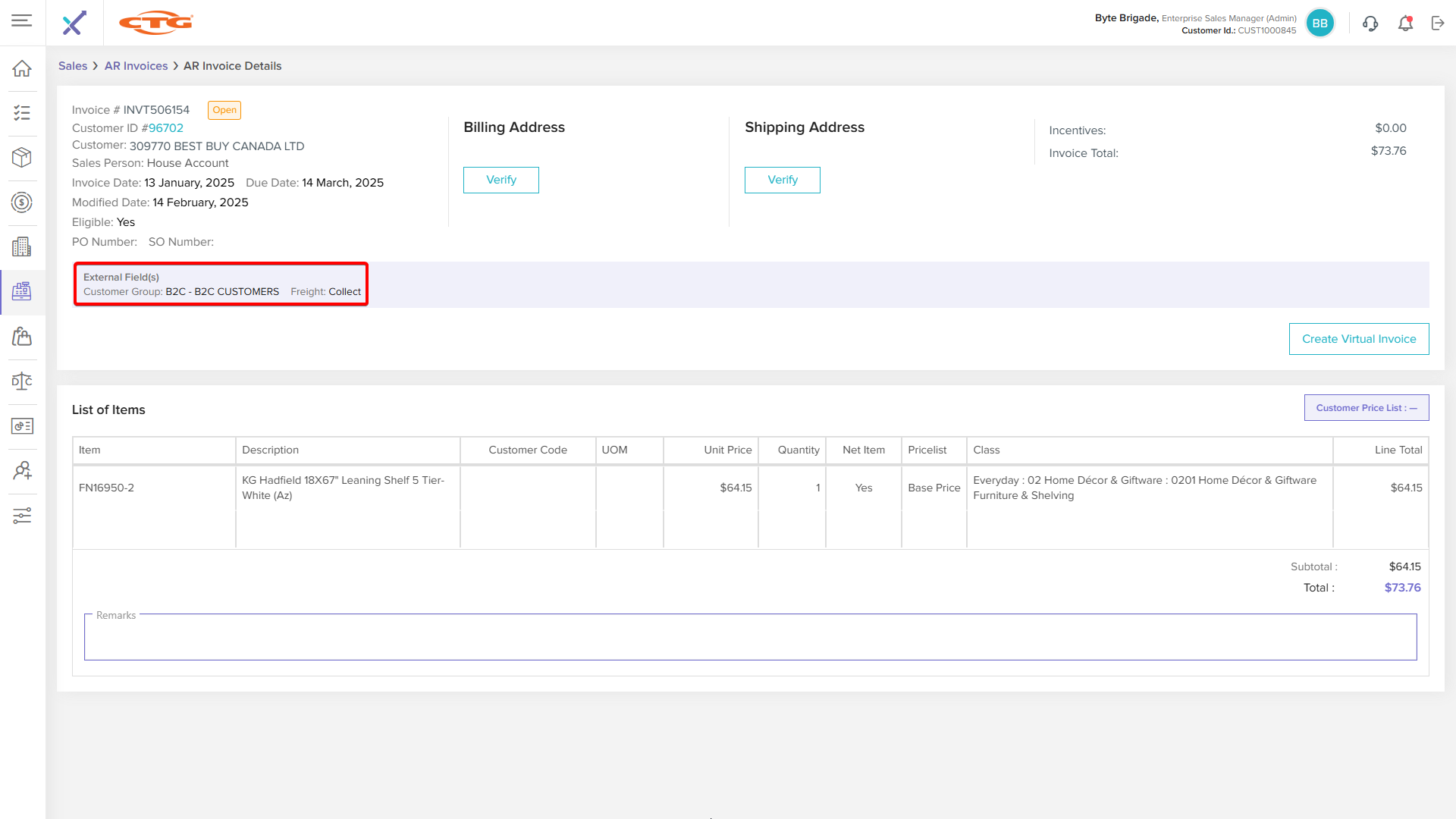Image resolution: width=1456 pixels, height=819 pixels.
Task: Open the hamburger menu icon
Action: click(x=22, y=20)
